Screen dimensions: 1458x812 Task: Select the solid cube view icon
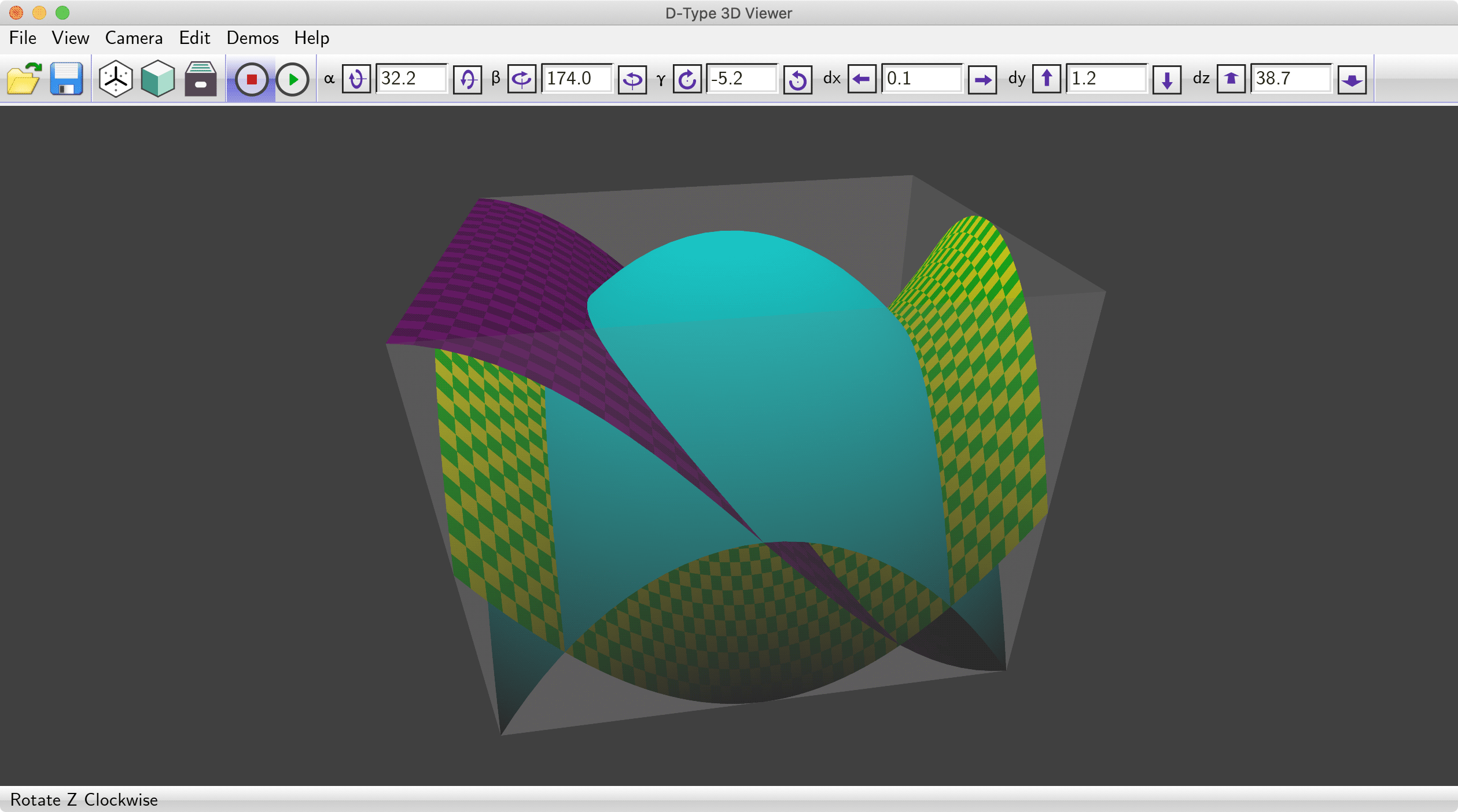pos(158,79)
